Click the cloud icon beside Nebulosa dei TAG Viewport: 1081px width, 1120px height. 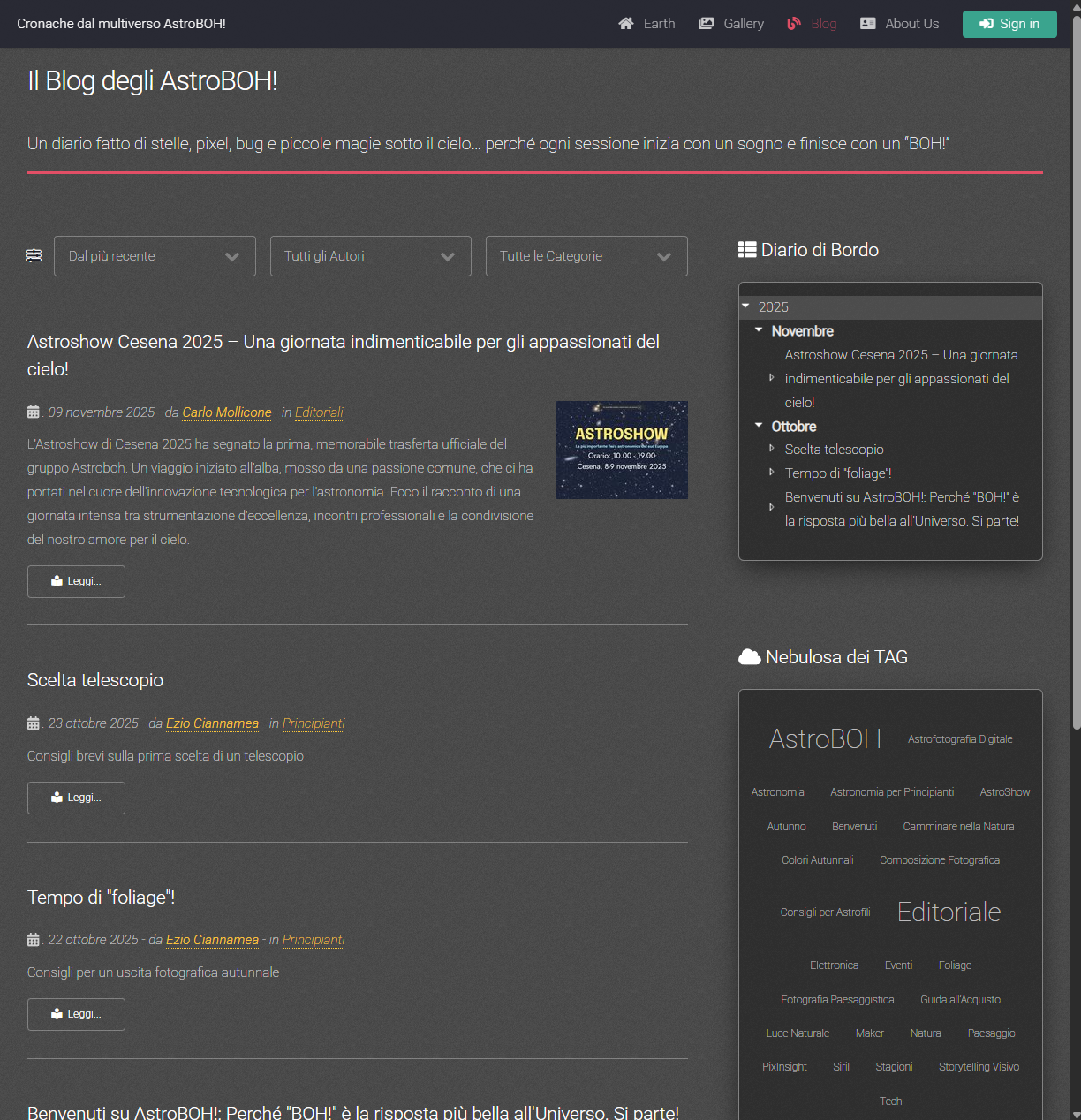tap(749, 656)
